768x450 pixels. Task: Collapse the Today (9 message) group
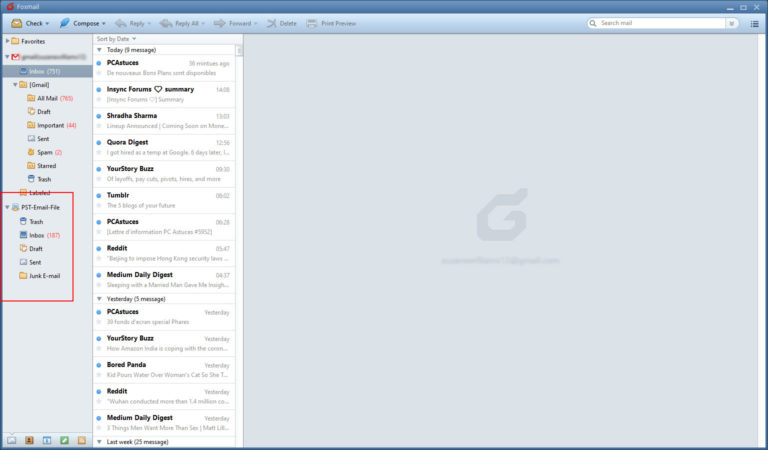coord(99,50)
